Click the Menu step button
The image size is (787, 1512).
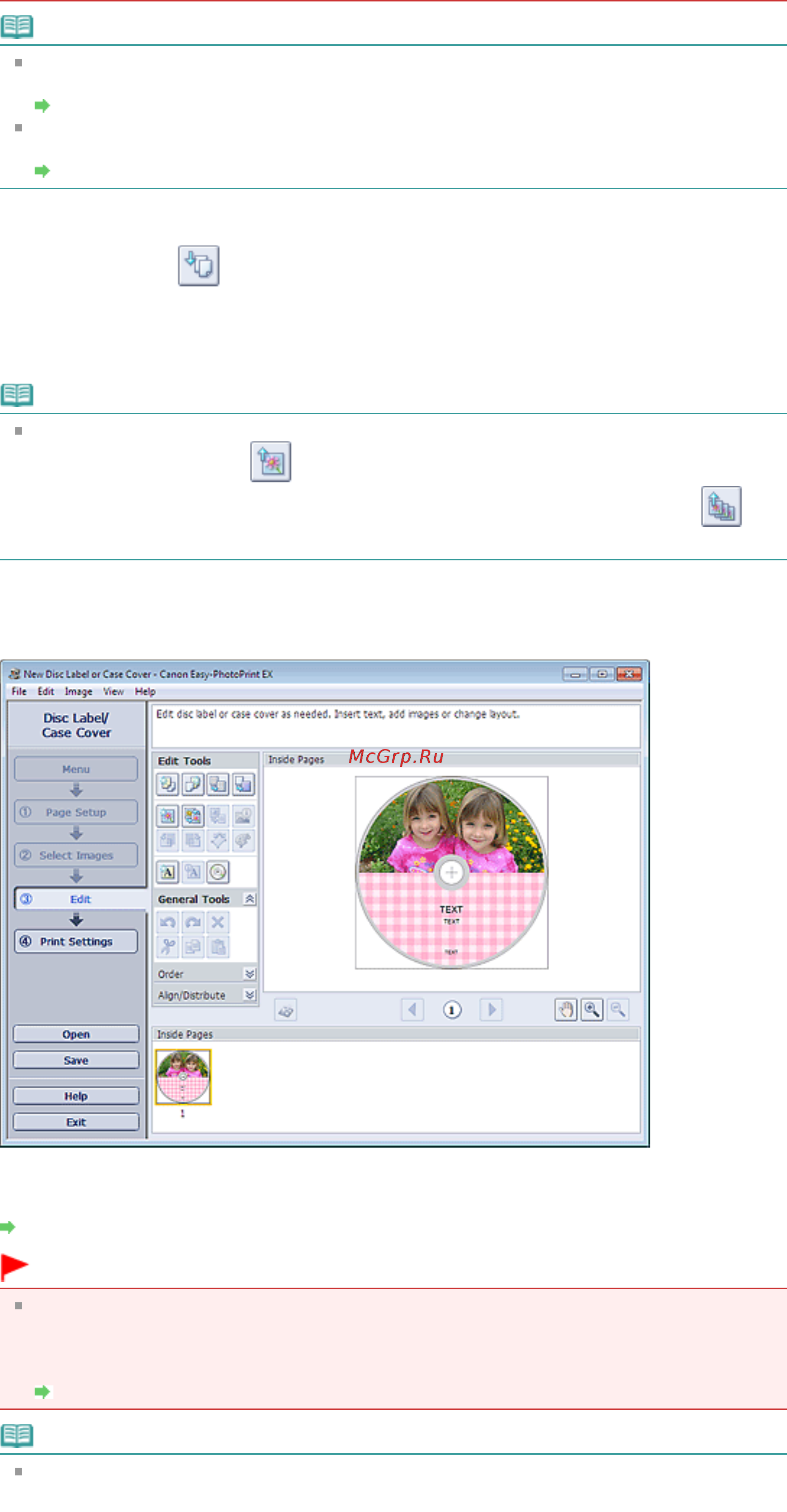76,769
